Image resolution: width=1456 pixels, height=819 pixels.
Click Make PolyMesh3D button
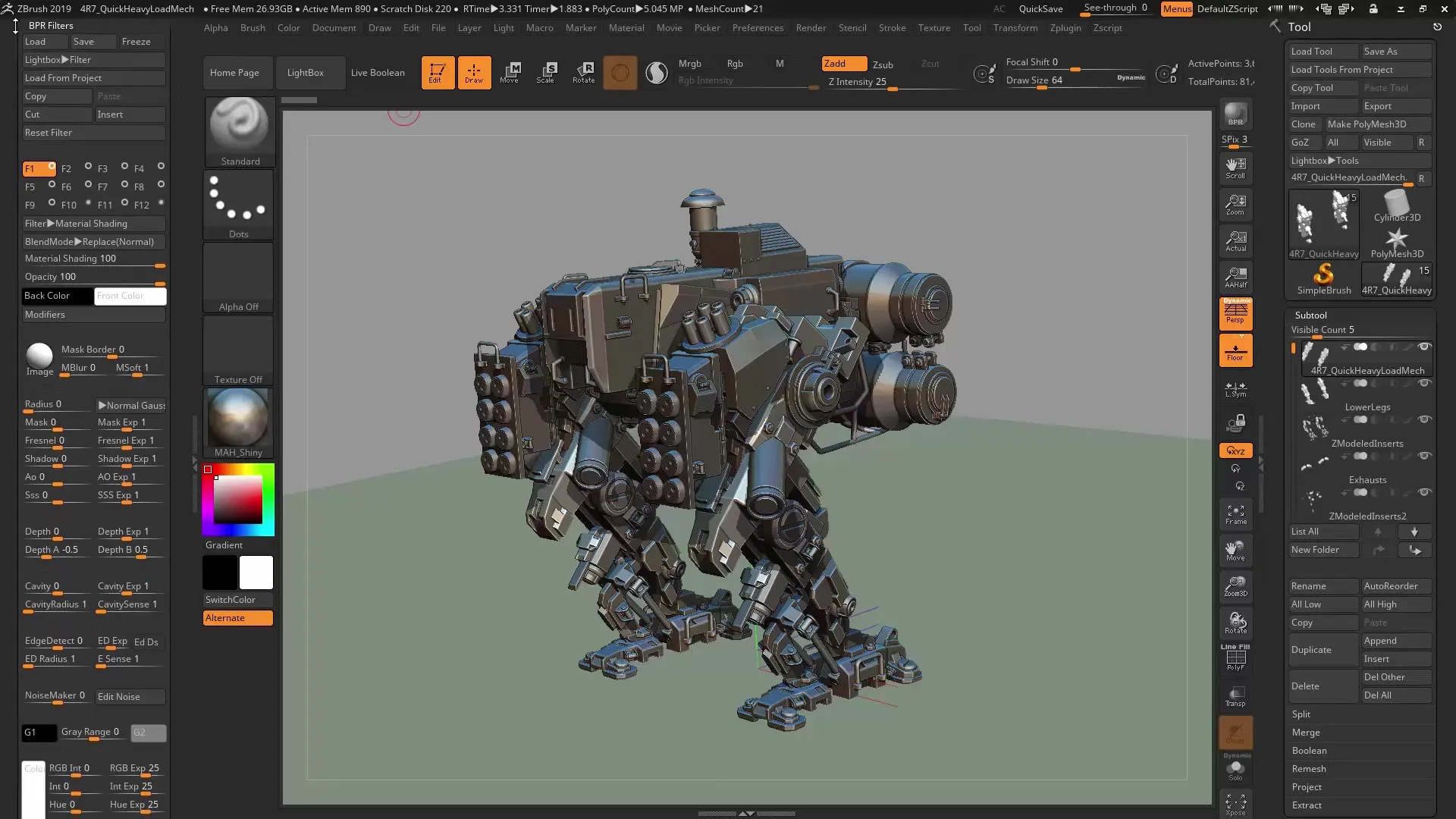pos(1377,124)
